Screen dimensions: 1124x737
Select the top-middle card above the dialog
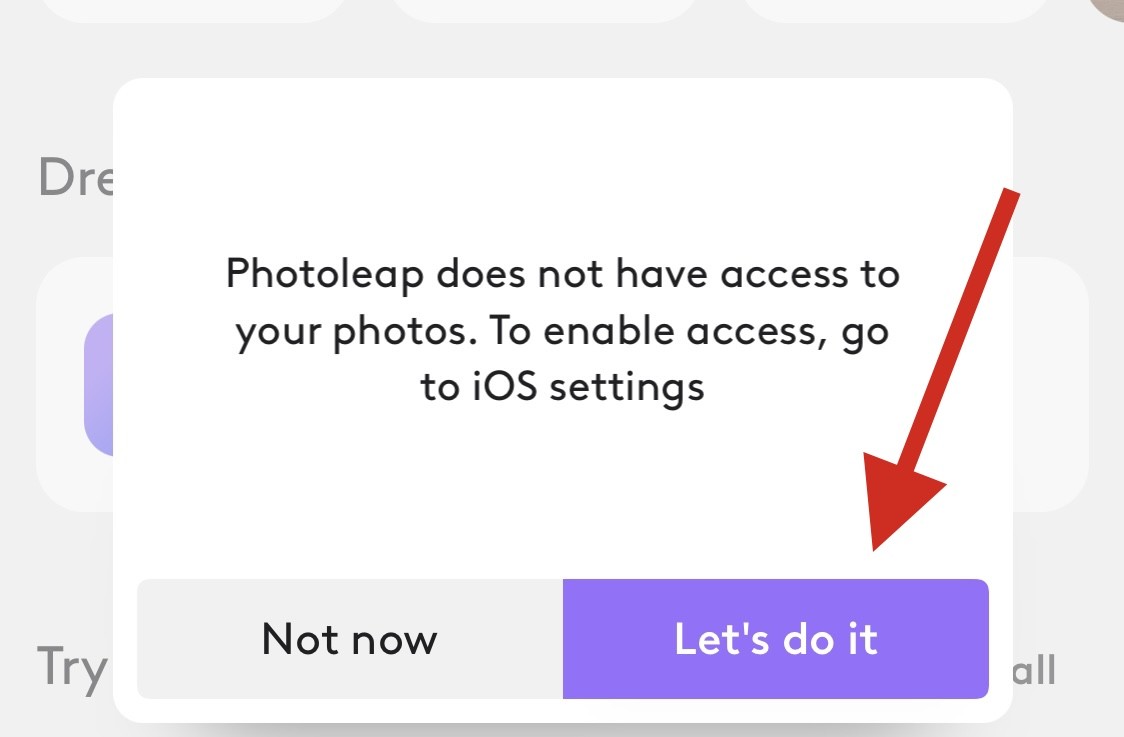pyautogui.click(x=545, y=9)
